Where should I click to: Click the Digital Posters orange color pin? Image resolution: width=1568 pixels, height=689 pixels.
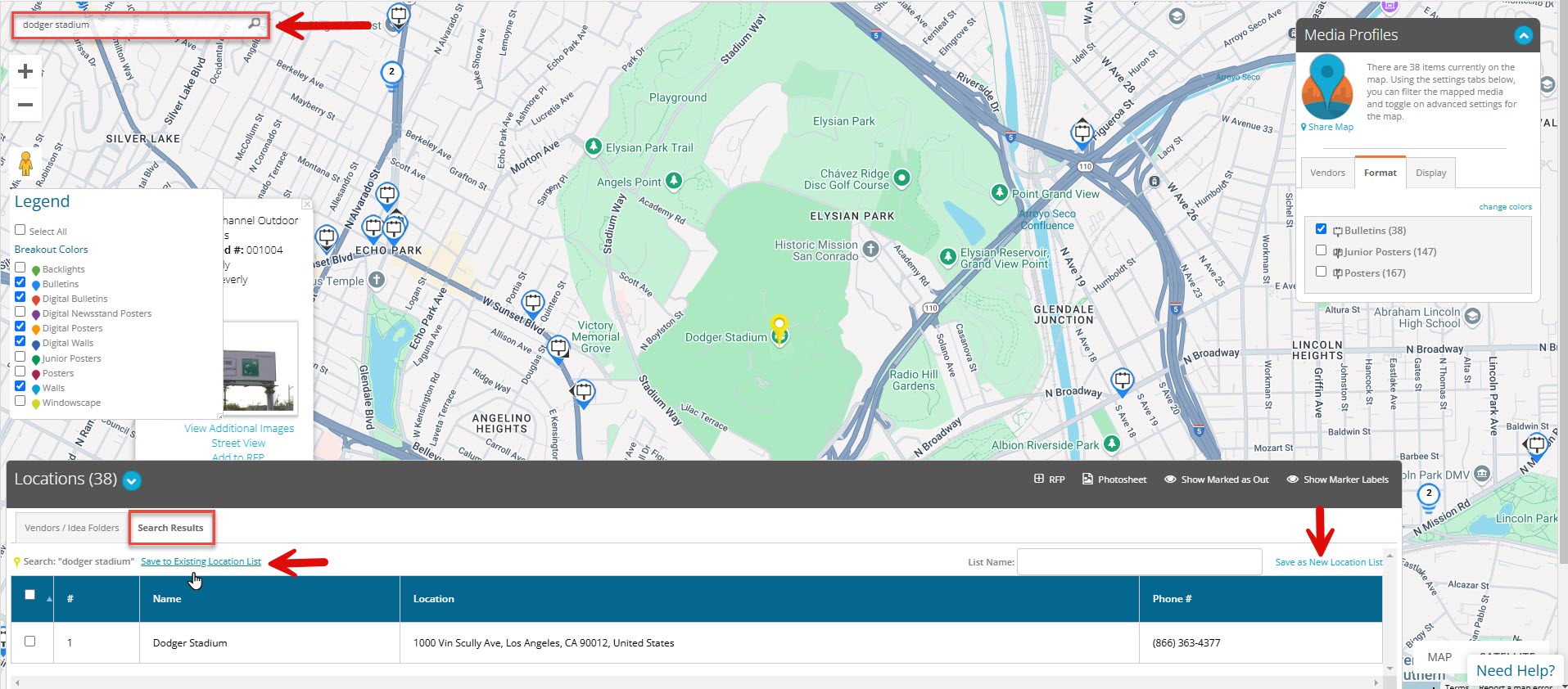coord(35,329)
